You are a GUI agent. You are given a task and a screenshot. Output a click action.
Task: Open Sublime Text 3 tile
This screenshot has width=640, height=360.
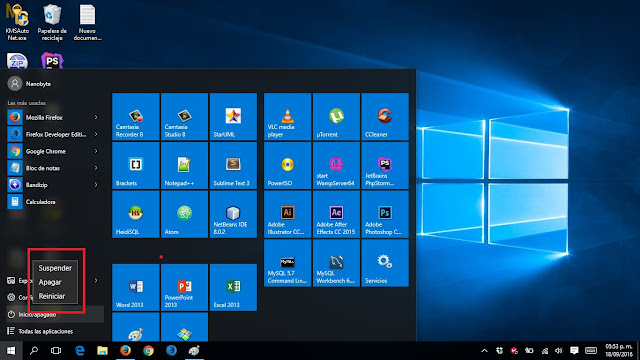pyautogui.click(x=233, y=165)
